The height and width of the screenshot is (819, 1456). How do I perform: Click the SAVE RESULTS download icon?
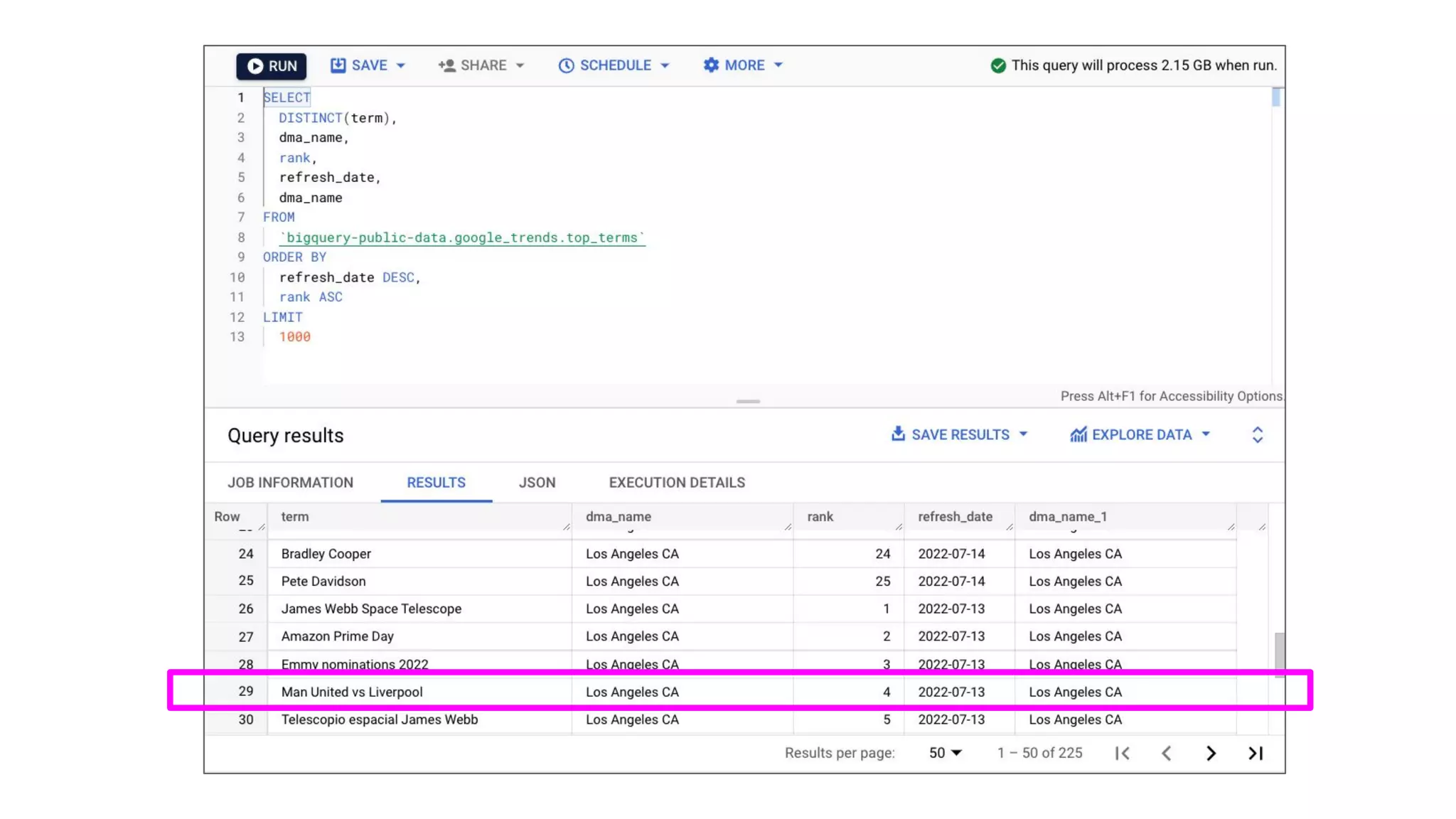pos(898,434)
